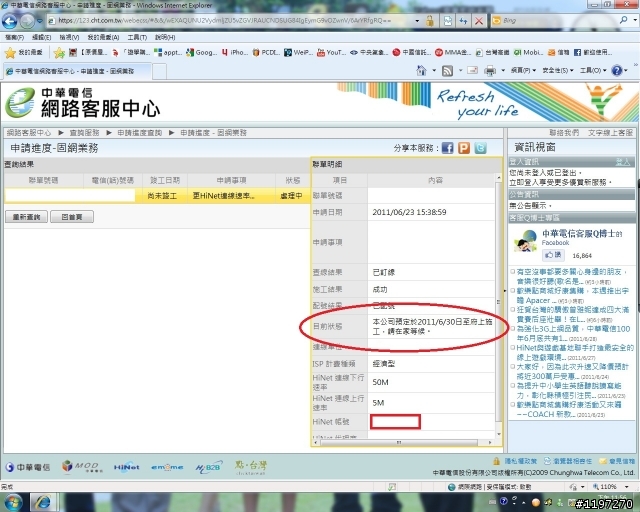Click the compatibility view page icon
The height and width of the screenshot is (512, 640).
point(448,21)
